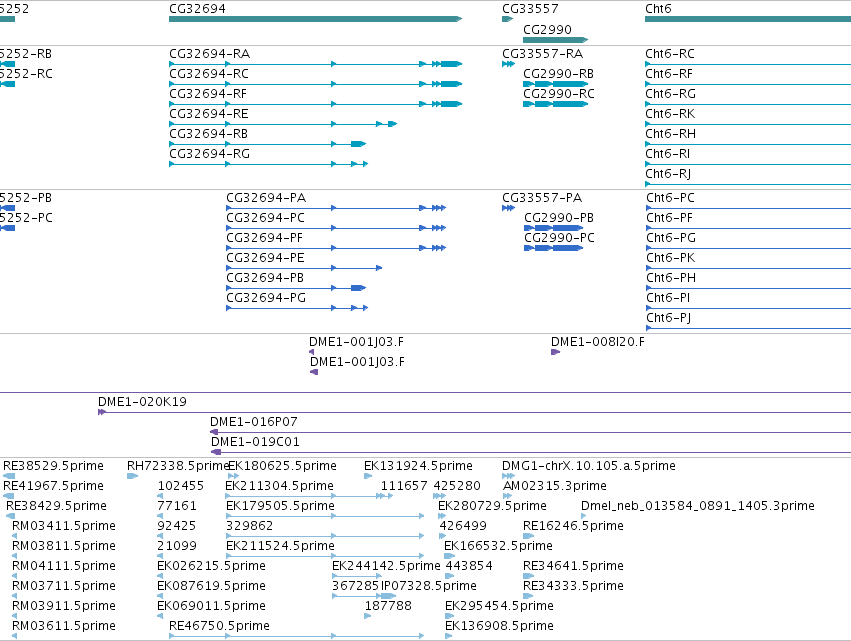Click protein Cht6-PC label
The width and height of the screenshot is (851, 641).
670,198
